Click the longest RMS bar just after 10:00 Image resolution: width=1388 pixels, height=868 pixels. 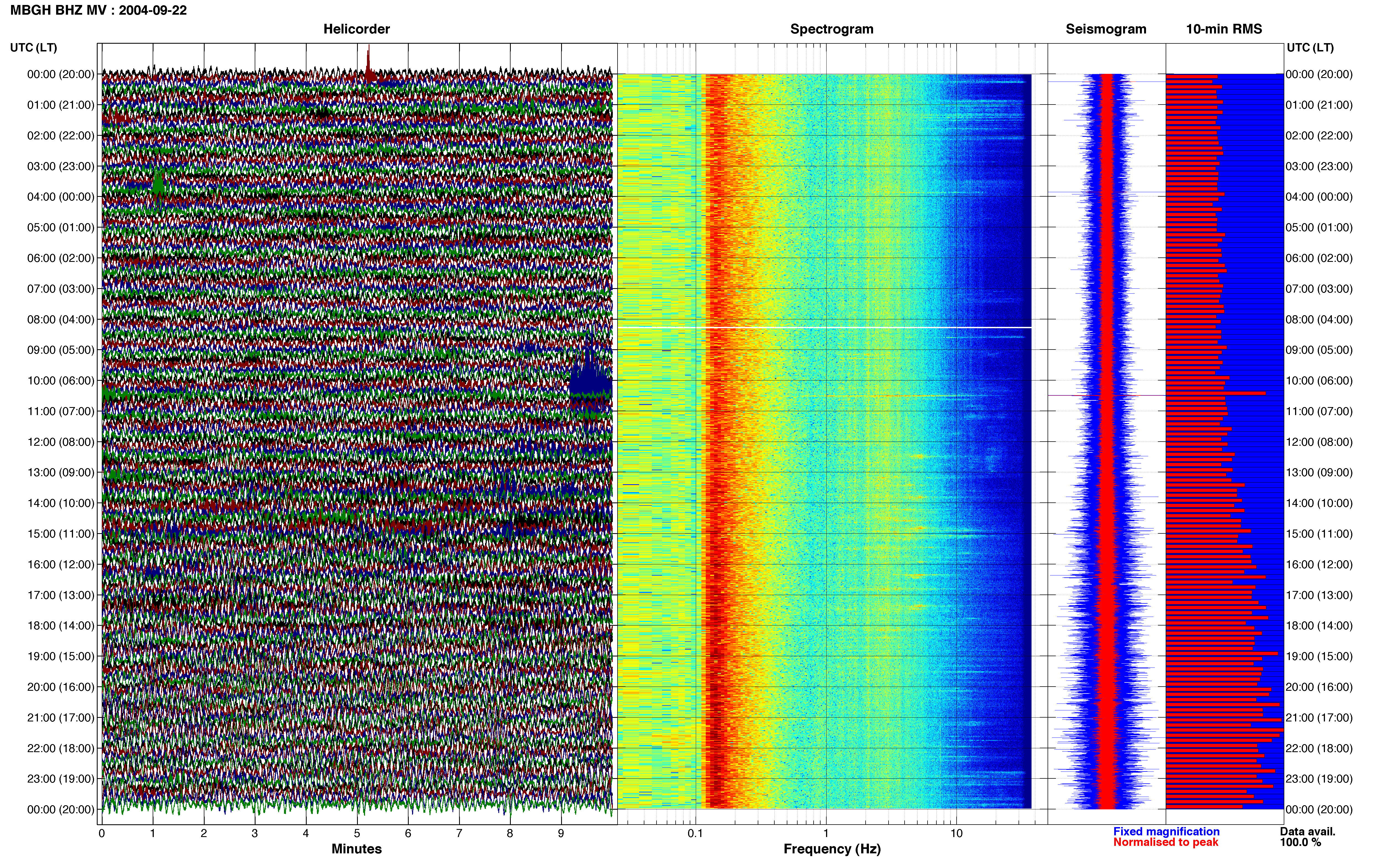point(1216,393)
